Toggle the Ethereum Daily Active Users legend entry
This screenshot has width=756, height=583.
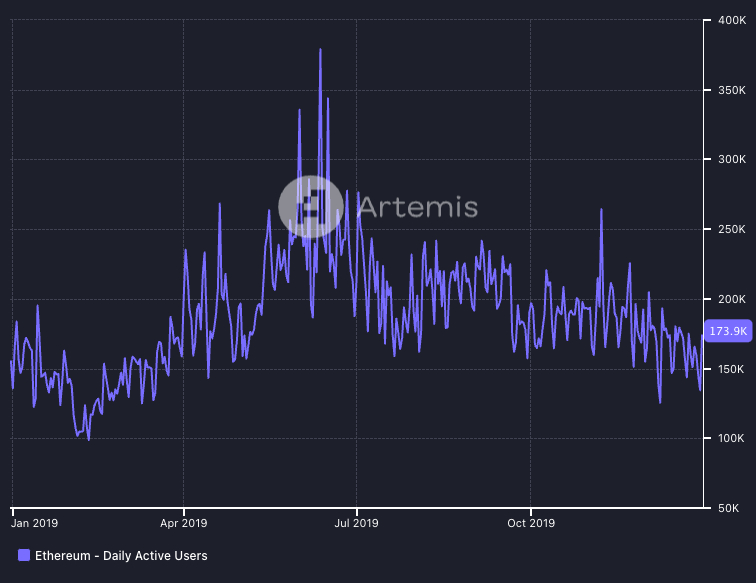113,556
